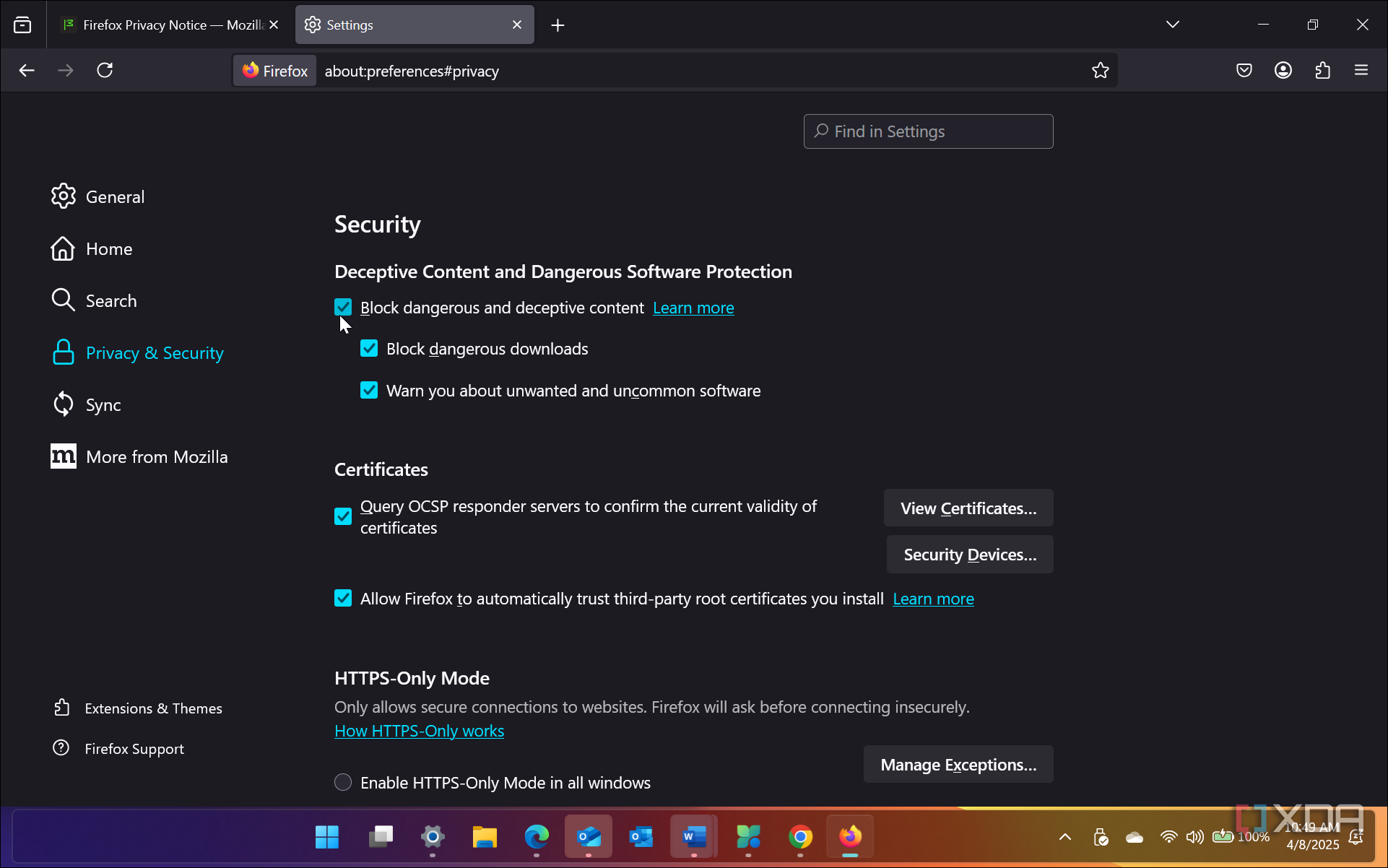Open the Firefox account icon
1388x868 pixels.
[1283, 70]
